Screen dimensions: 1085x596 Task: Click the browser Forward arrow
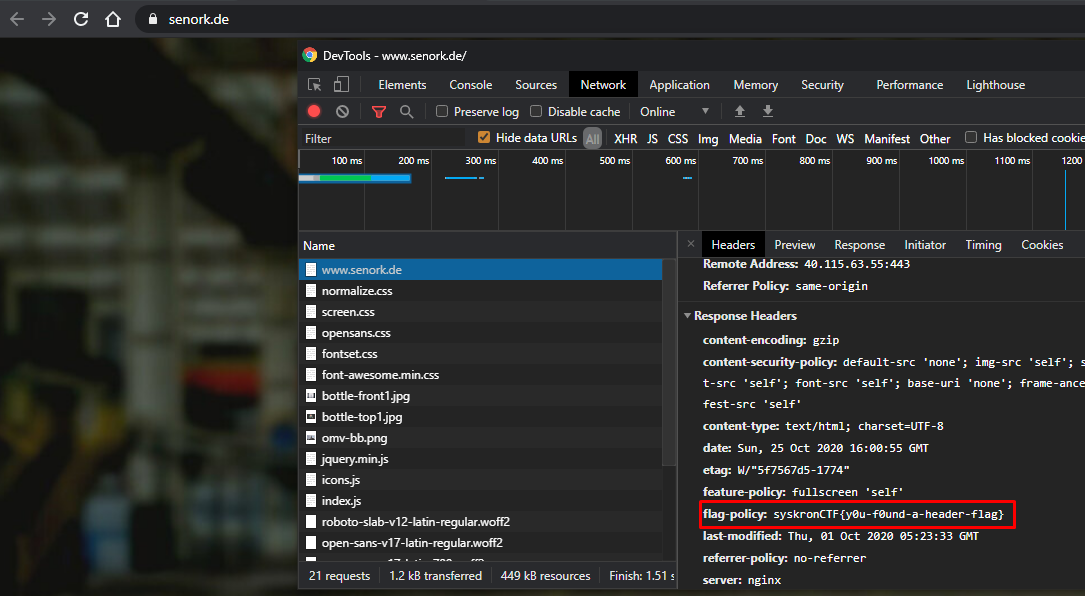[x=48, y=19]
